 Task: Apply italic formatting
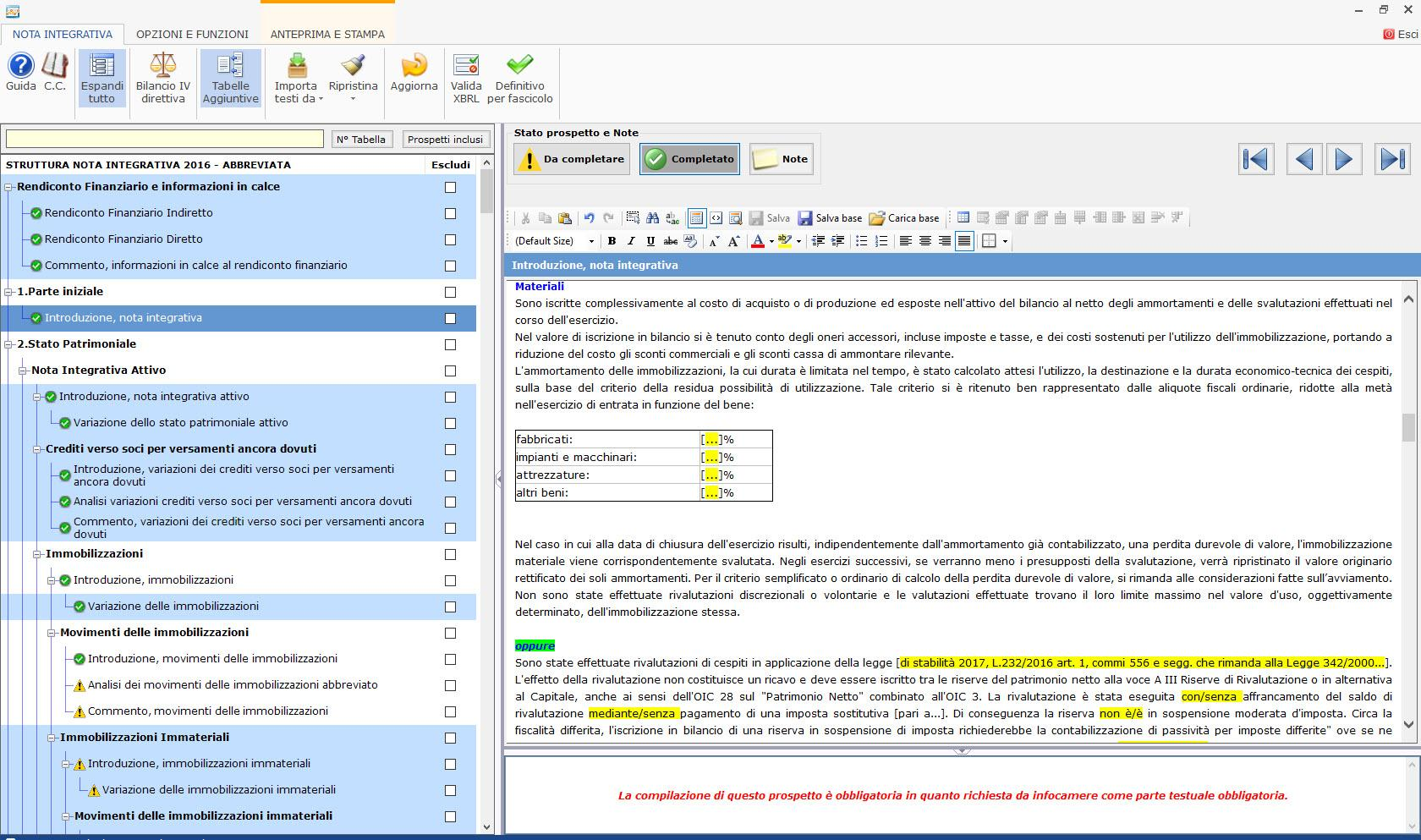pos(631,241)
